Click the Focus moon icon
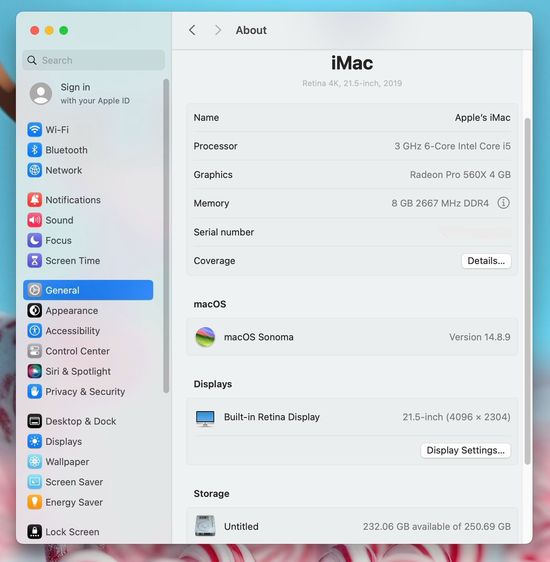 pos(34,240)
